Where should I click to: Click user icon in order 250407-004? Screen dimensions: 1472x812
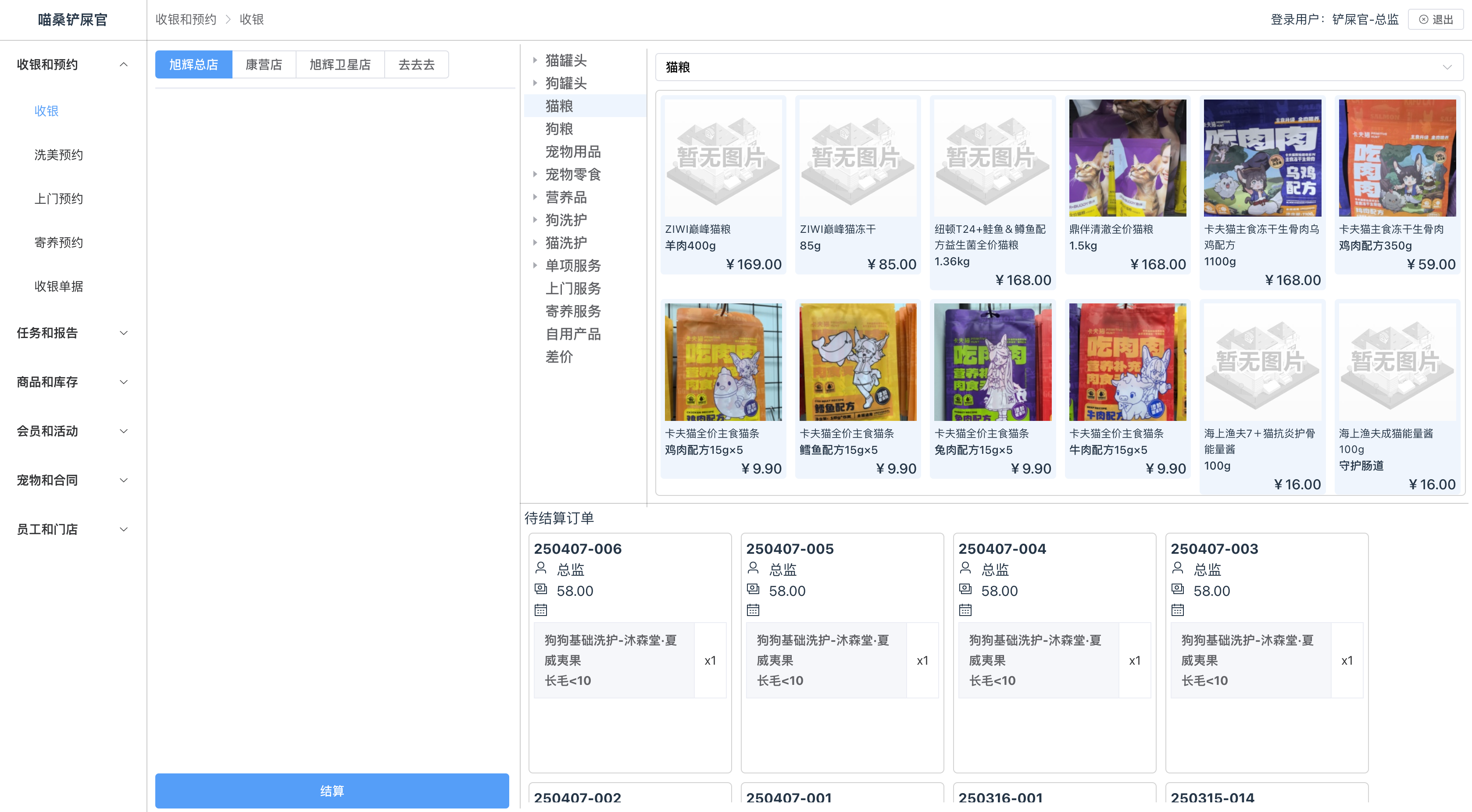[x=965, y=568]
